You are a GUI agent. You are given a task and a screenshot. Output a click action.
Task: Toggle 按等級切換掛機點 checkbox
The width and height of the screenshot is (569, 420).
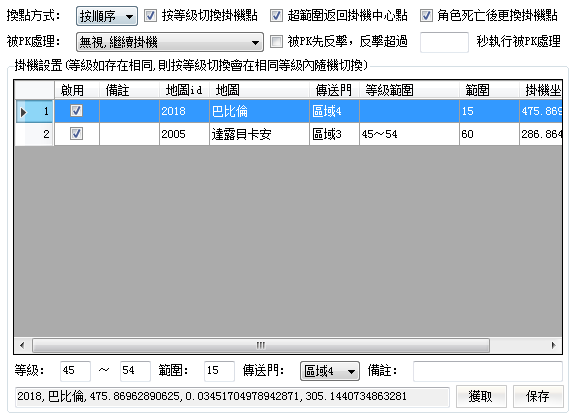pyautogui.click(x=150, y=16)
